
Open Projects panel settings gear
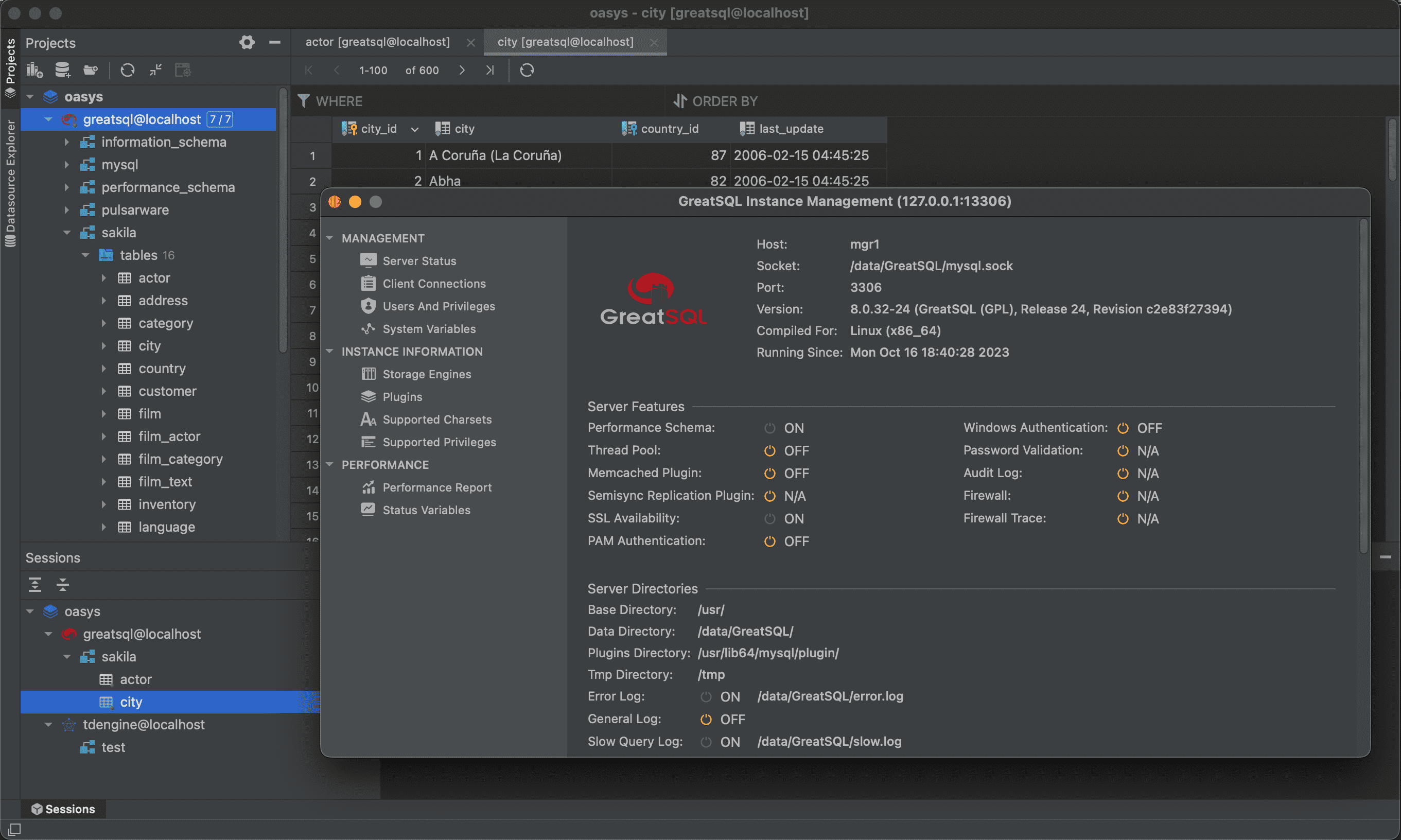point(247,42)
